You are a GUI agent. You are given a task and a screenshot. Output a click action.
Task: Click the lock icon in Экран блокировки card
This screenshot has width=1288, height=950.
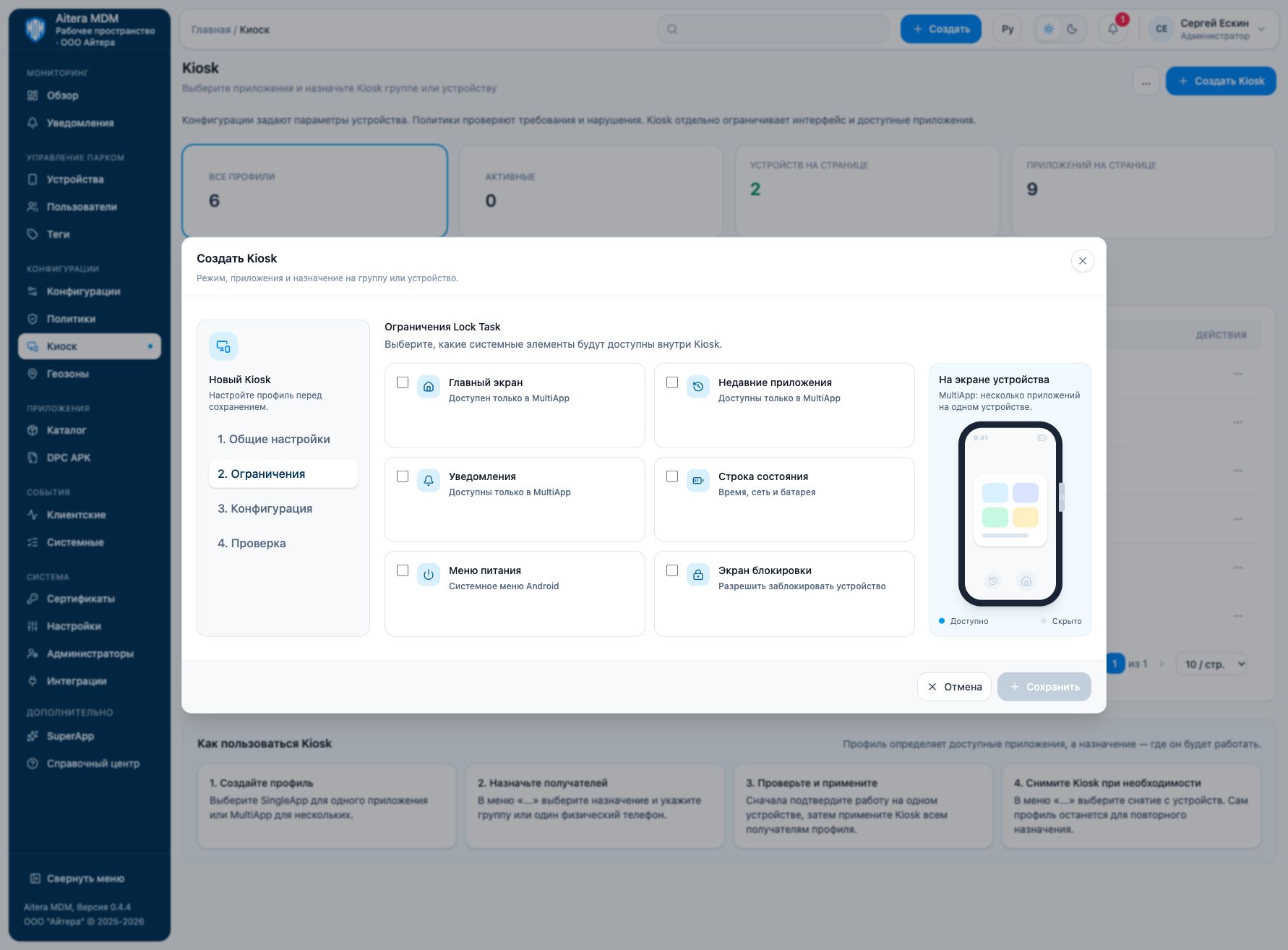(698, 575)
